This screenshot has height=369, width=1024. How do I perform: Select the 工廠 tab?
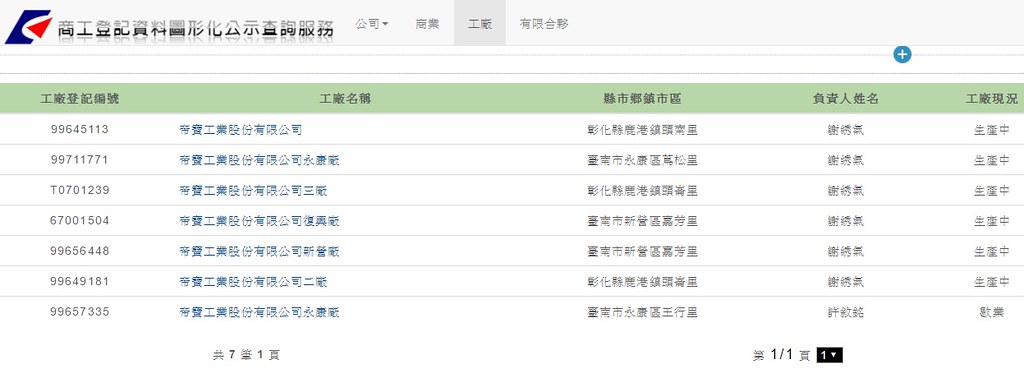(479, 24)
